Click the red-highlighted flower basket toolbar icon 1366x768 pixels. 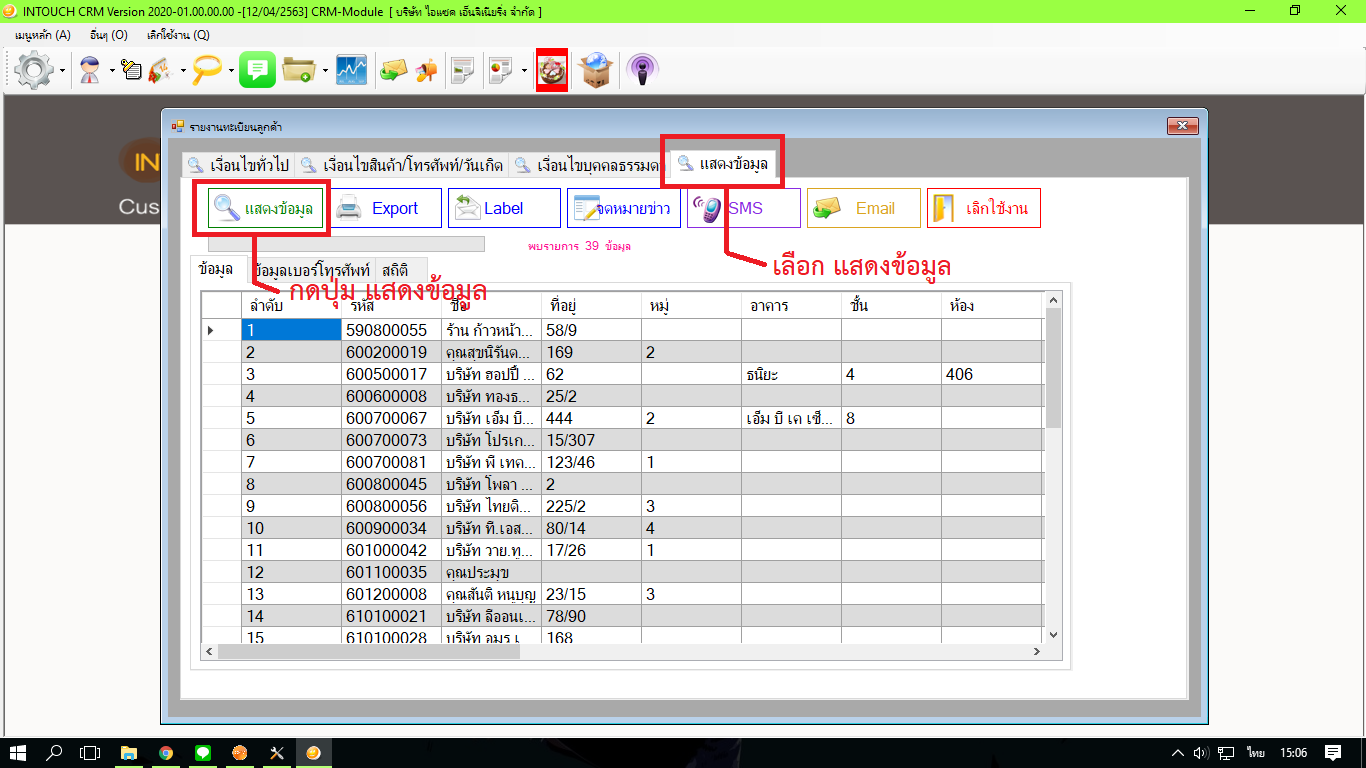[552, 70]
